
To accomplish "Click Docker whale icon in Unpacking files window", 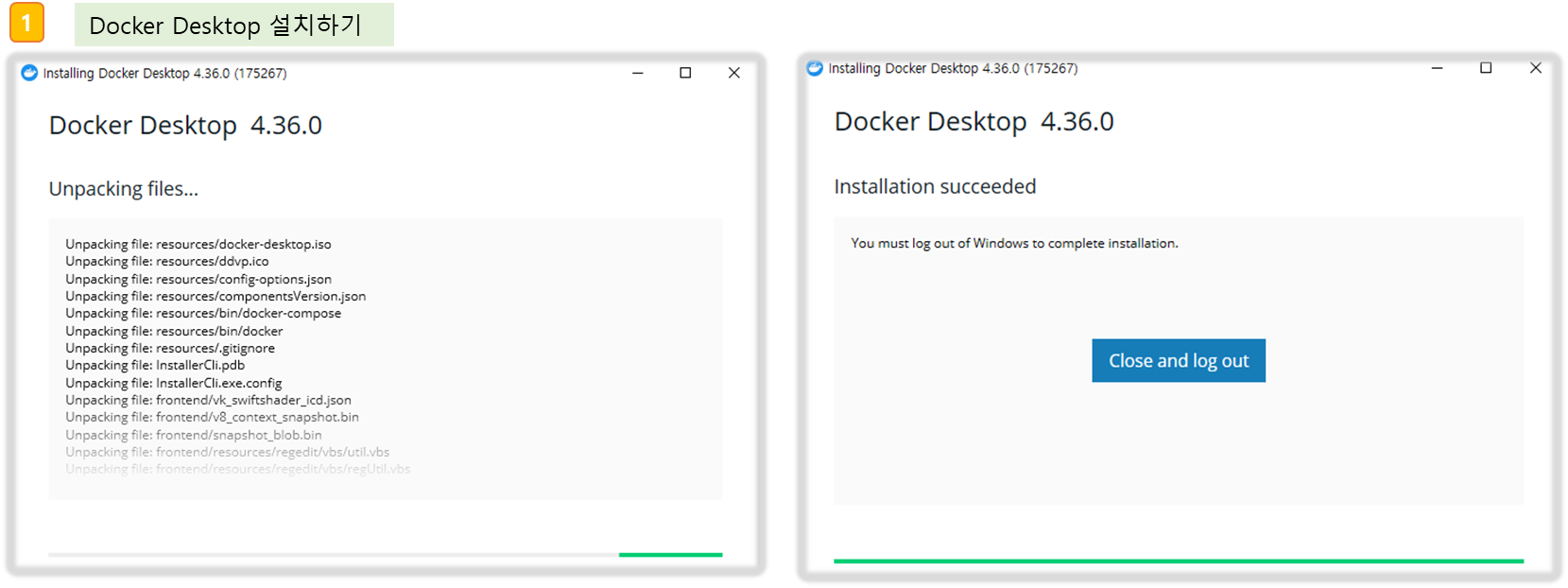I will (29, 73).
